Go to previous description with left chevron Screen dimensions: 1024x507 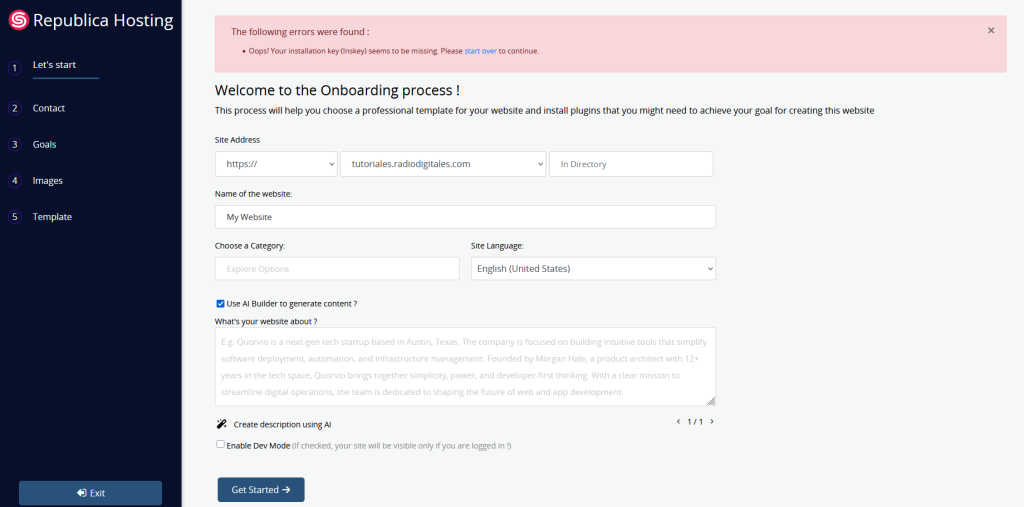pyautogui.click(x=679, y=422)
